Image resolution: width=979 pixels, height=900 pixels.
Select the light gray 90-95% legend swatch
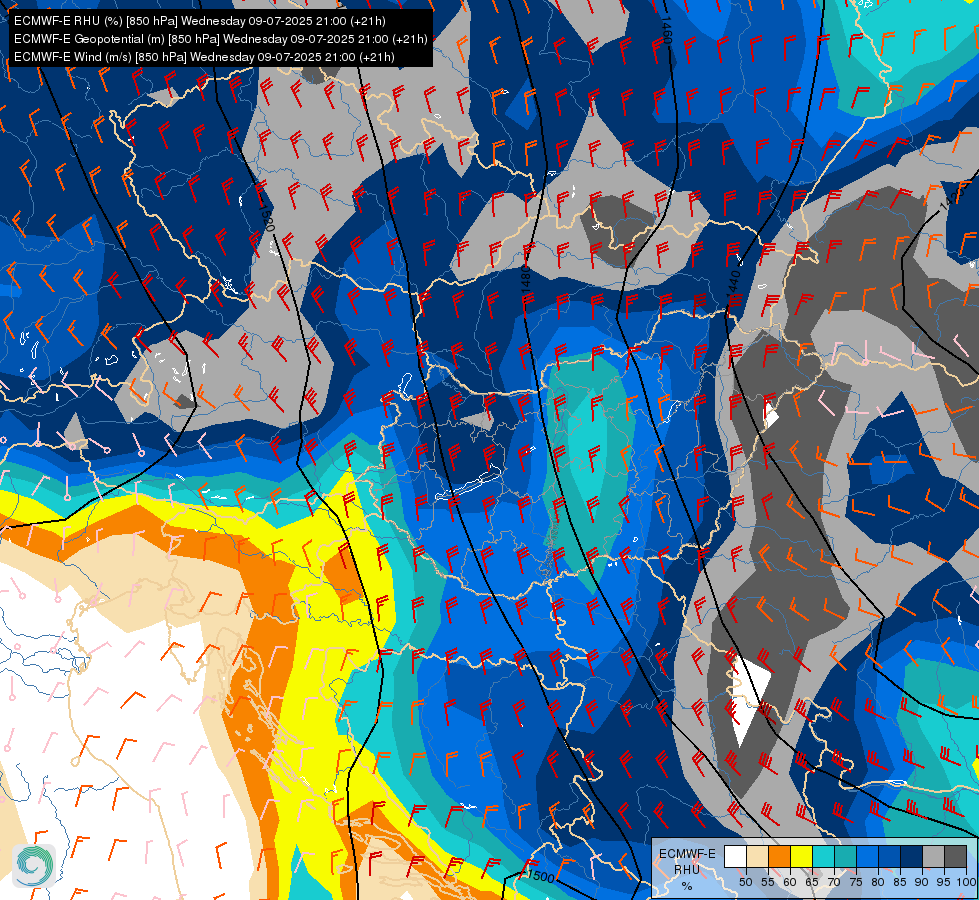(934, 856)
